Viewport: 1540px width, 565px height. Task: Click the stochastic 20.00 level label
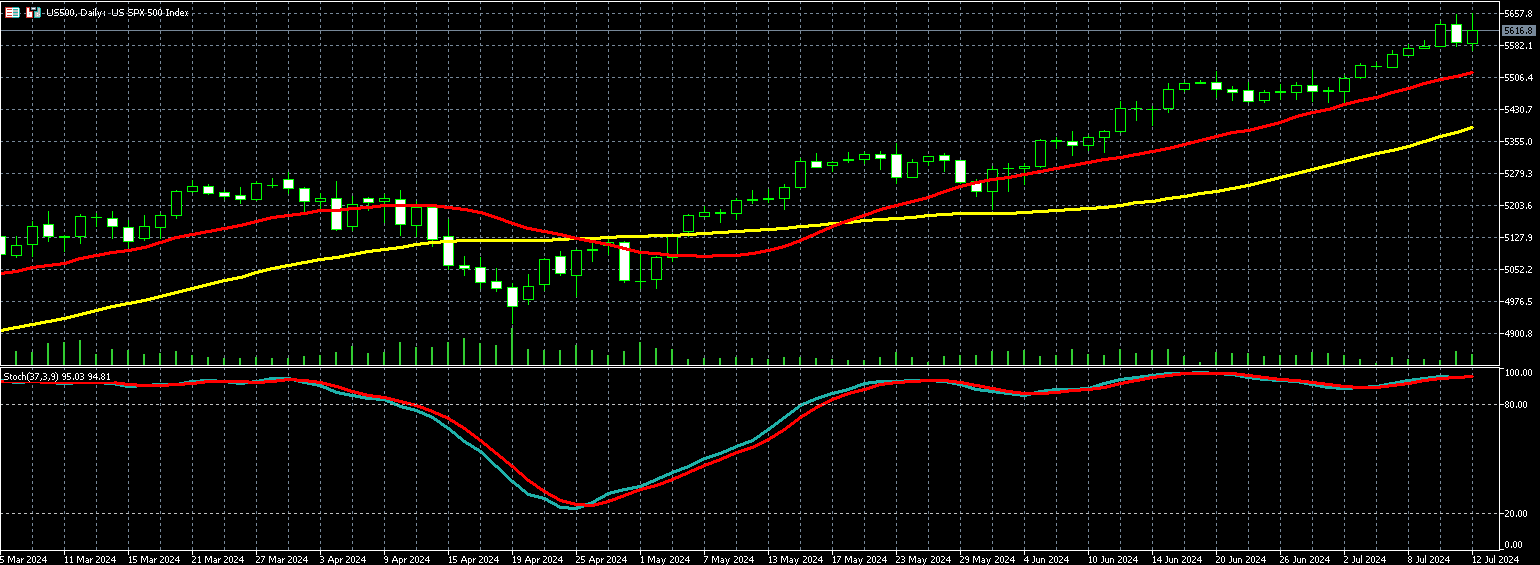[1516, 514]
